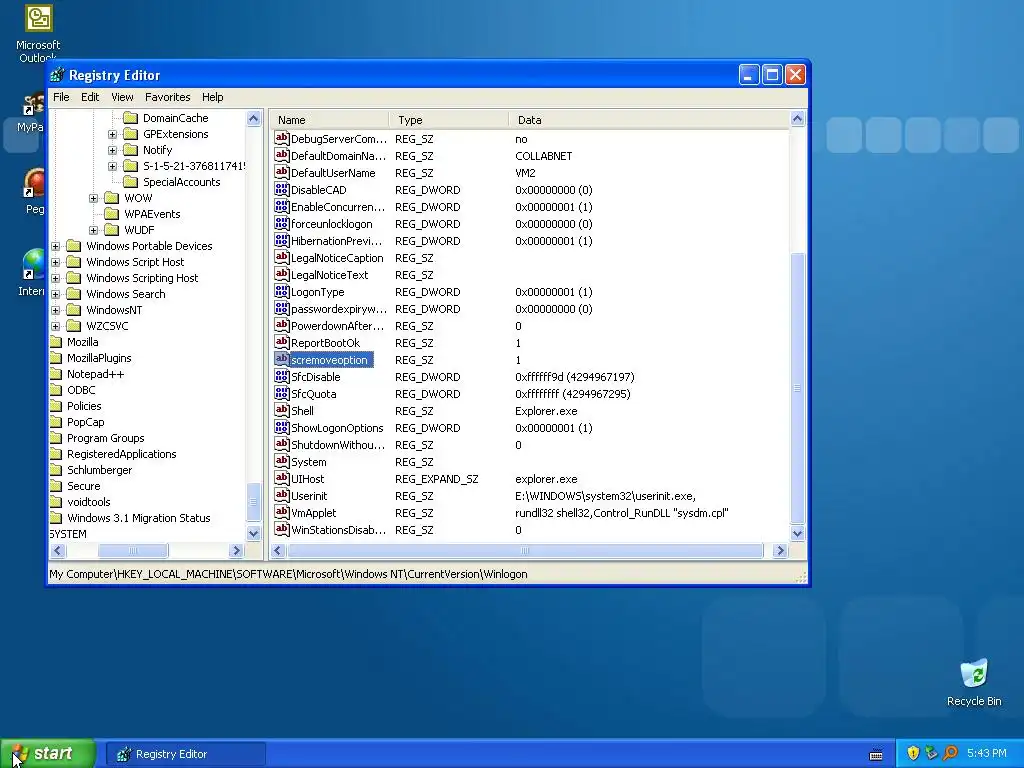This screenshot has height=768, width=1024.
Task: Expand the WUDF tree node
Action: 93,230
